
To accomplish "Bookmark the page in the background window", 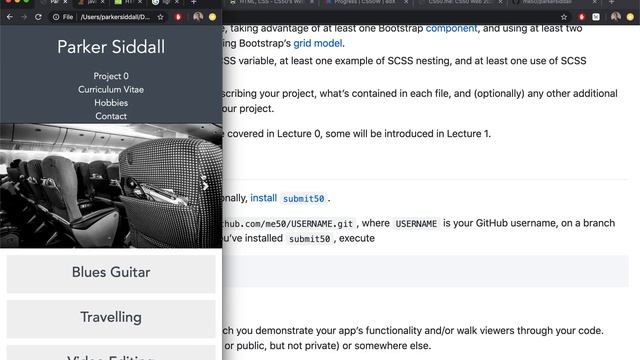I will [564, 17].
